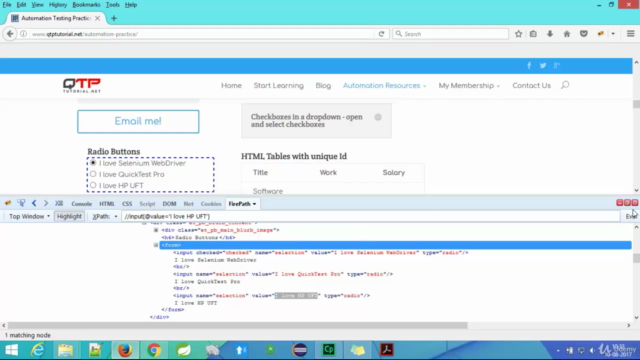
Task: Open the Start Learning link
Action: coord(278,85)
